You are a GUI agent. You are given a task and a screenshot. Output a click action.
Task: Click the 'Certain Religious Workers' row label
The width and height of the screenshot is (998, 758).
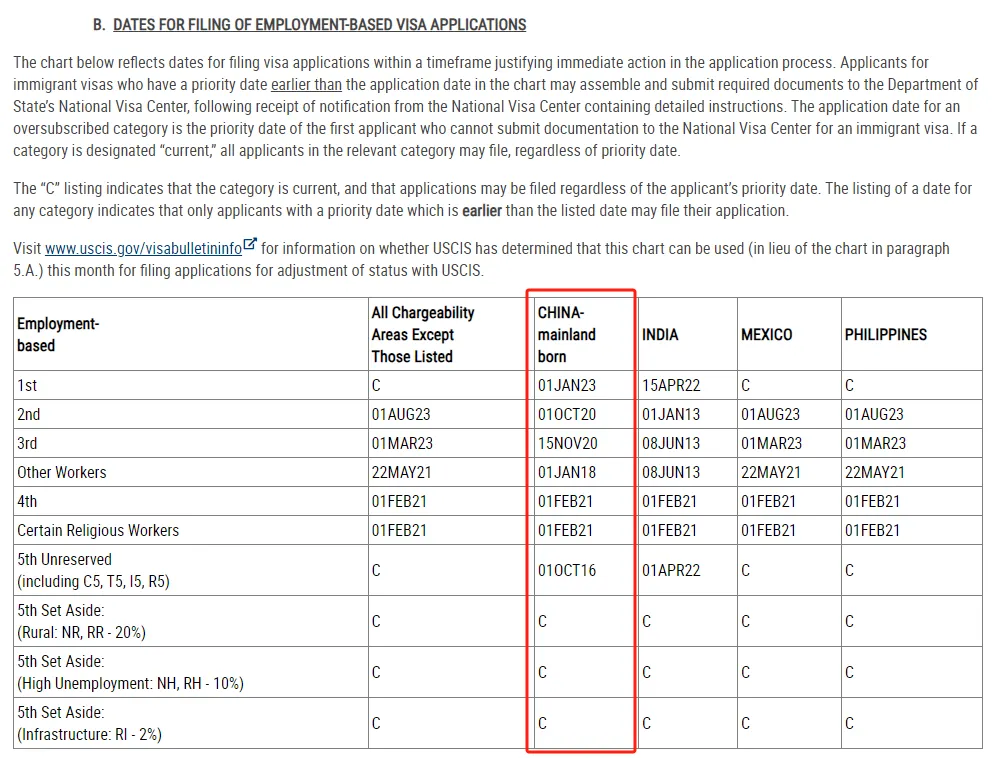tap(98, 530)
